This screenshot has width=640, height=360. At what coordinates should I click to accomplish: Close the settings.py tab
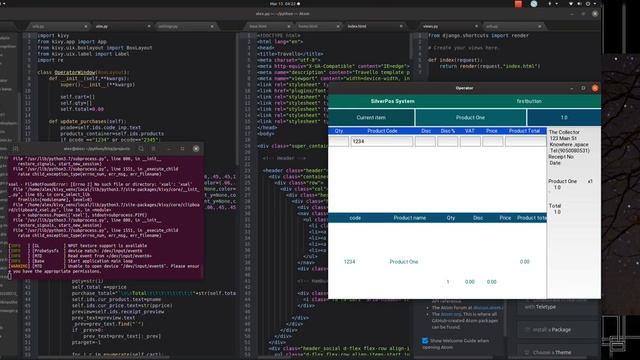point(212,26)
